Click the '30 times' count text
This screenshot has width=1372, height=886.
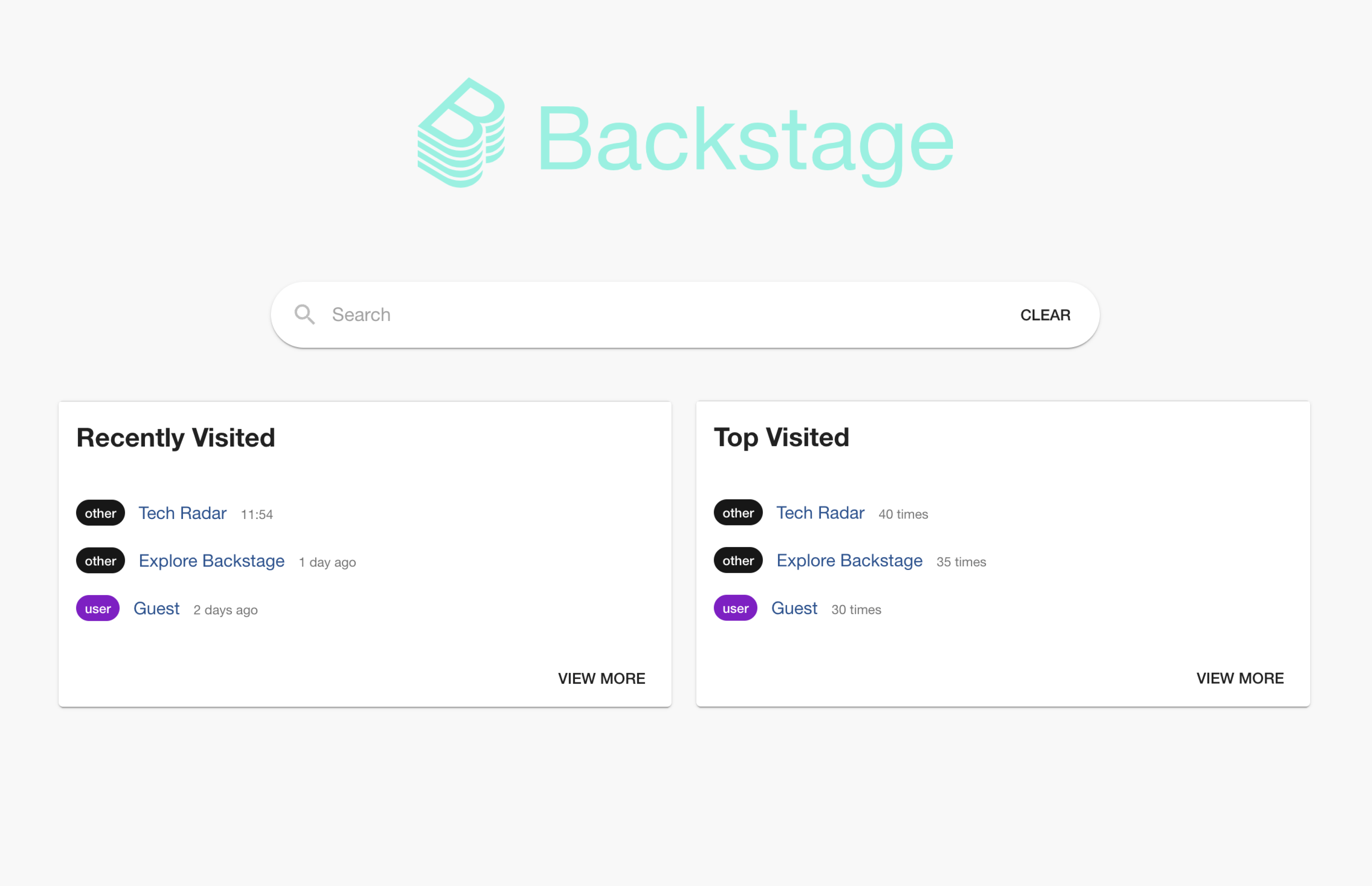click(x=856, y=609)
